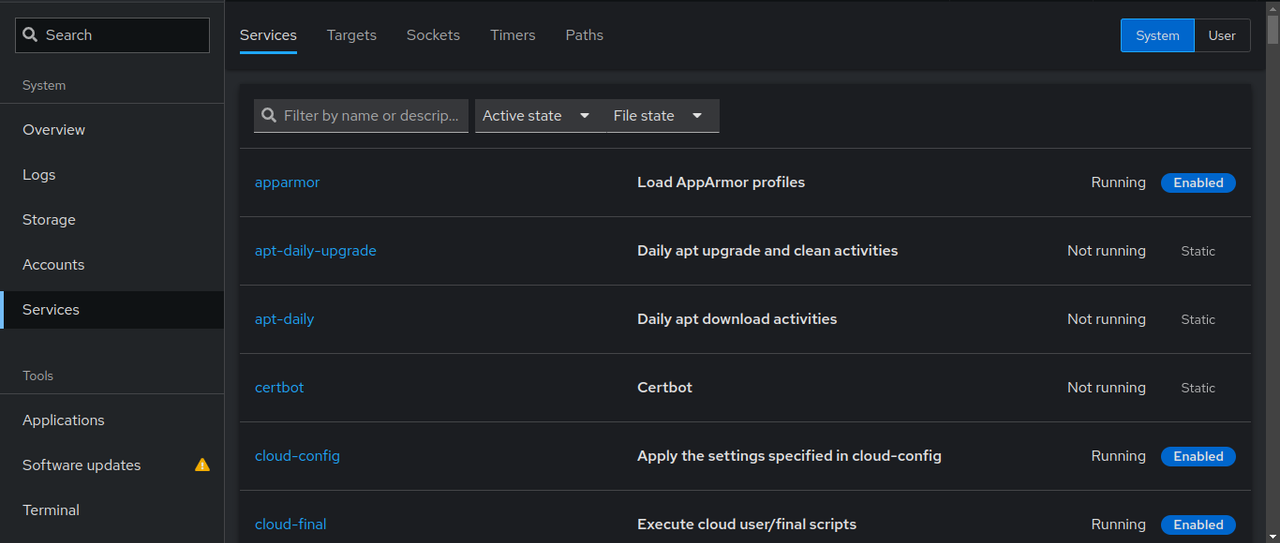This screenshot has width=1280, height=543.
Task: Open the Logs page in sidebar
Action: 112,175
